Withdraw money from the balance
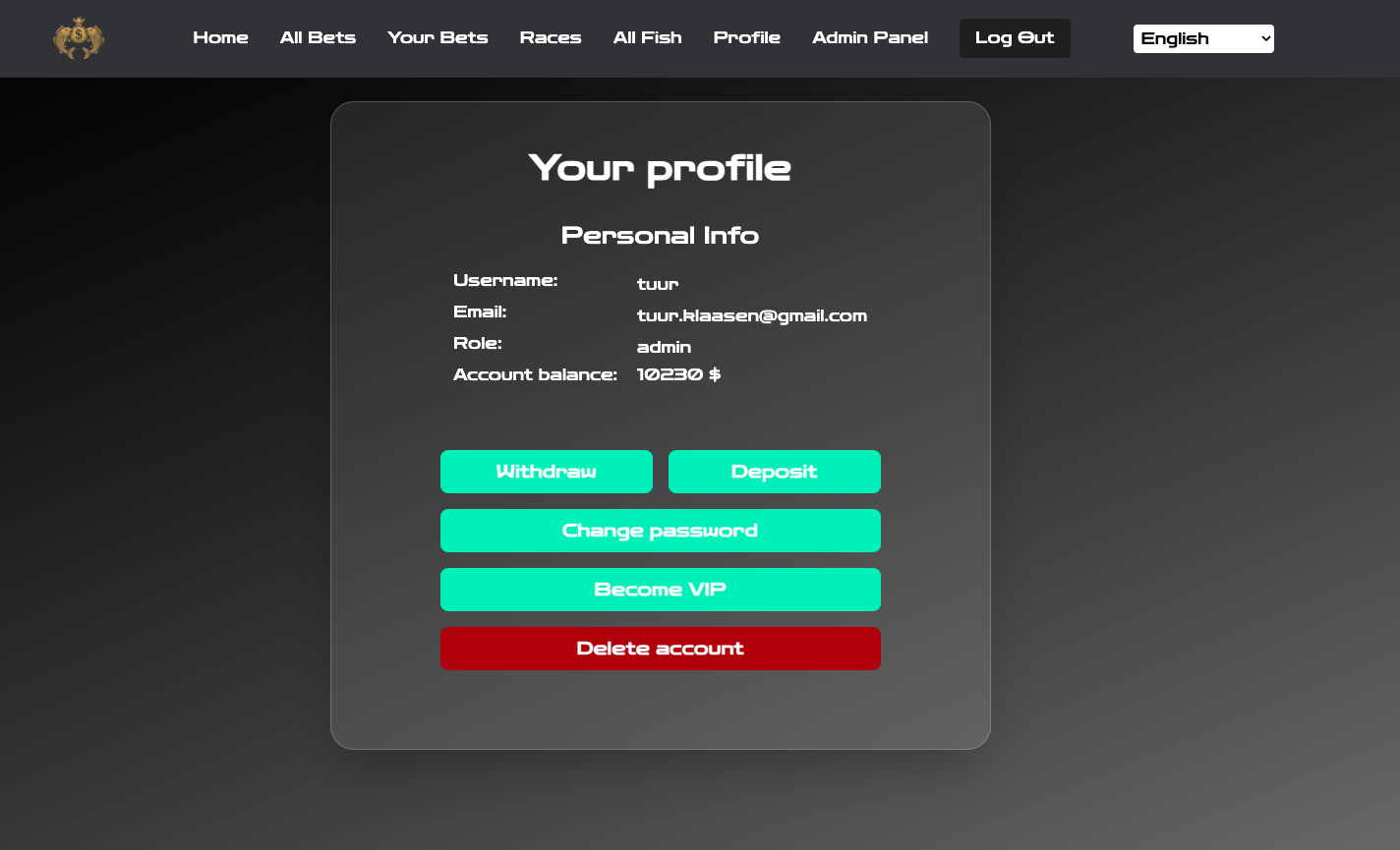 point(547,472)
